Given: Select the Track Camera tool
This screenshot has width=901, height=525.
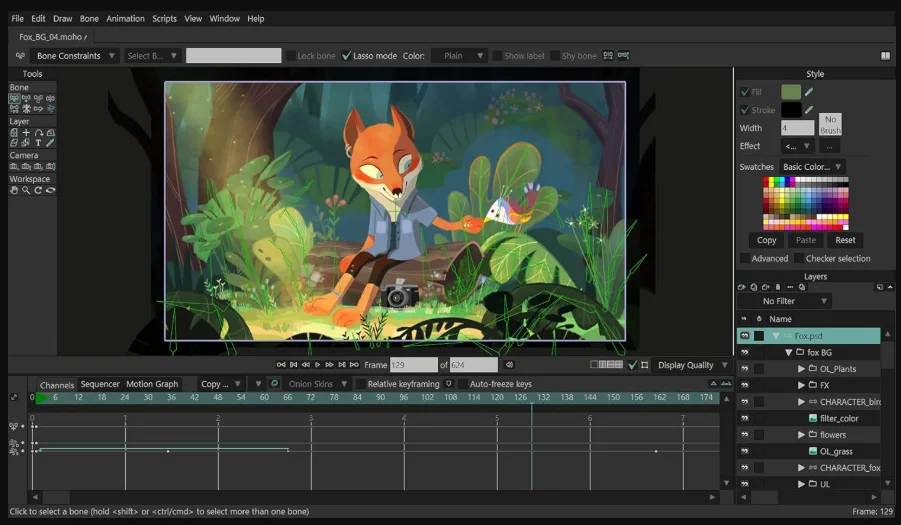Looking at the screenshot, I should [14, 166].
